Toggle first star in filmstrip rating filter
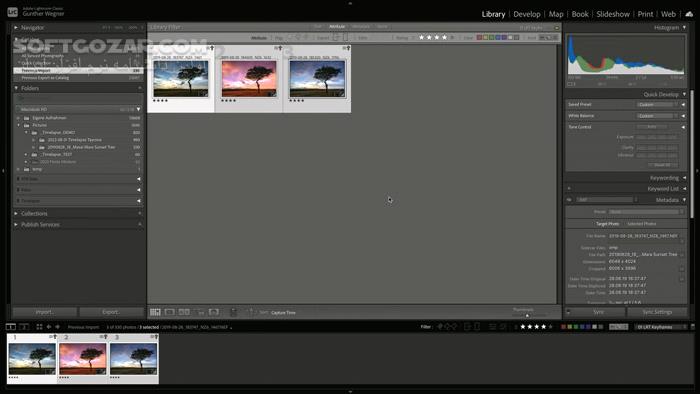 523,327
